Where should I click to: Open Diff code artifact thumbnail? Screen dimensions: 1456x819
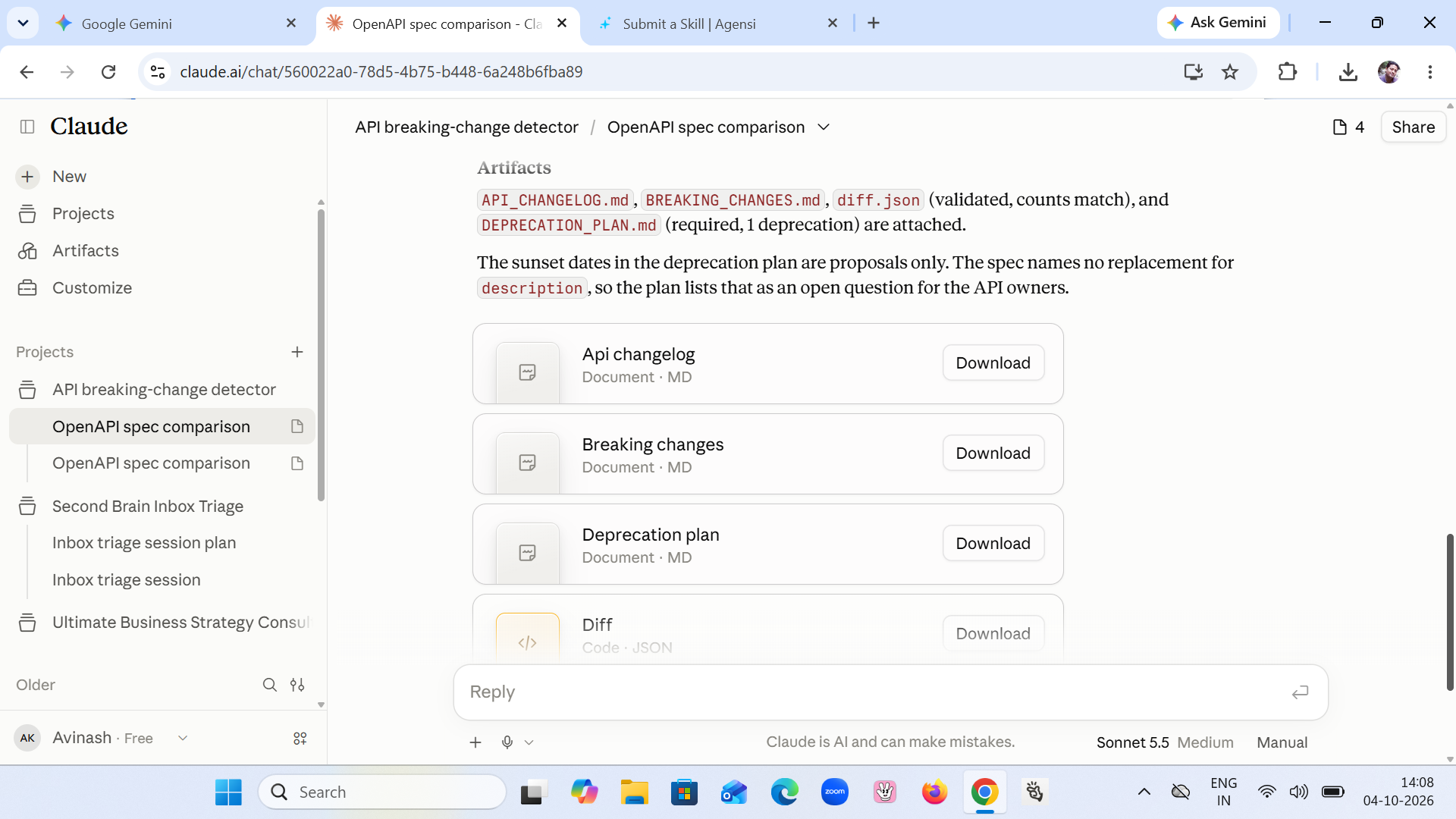point(528,637)
